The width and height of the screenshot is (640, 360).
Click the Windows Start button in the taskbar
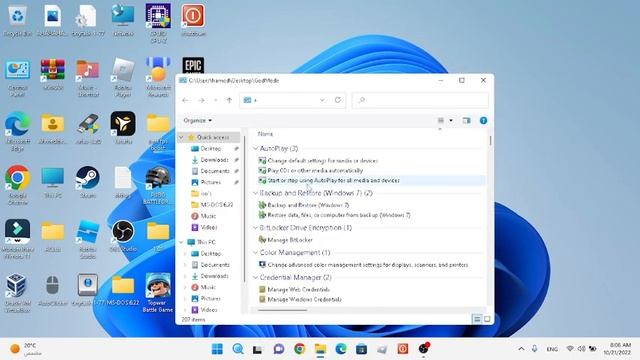[x=217, y=349]
